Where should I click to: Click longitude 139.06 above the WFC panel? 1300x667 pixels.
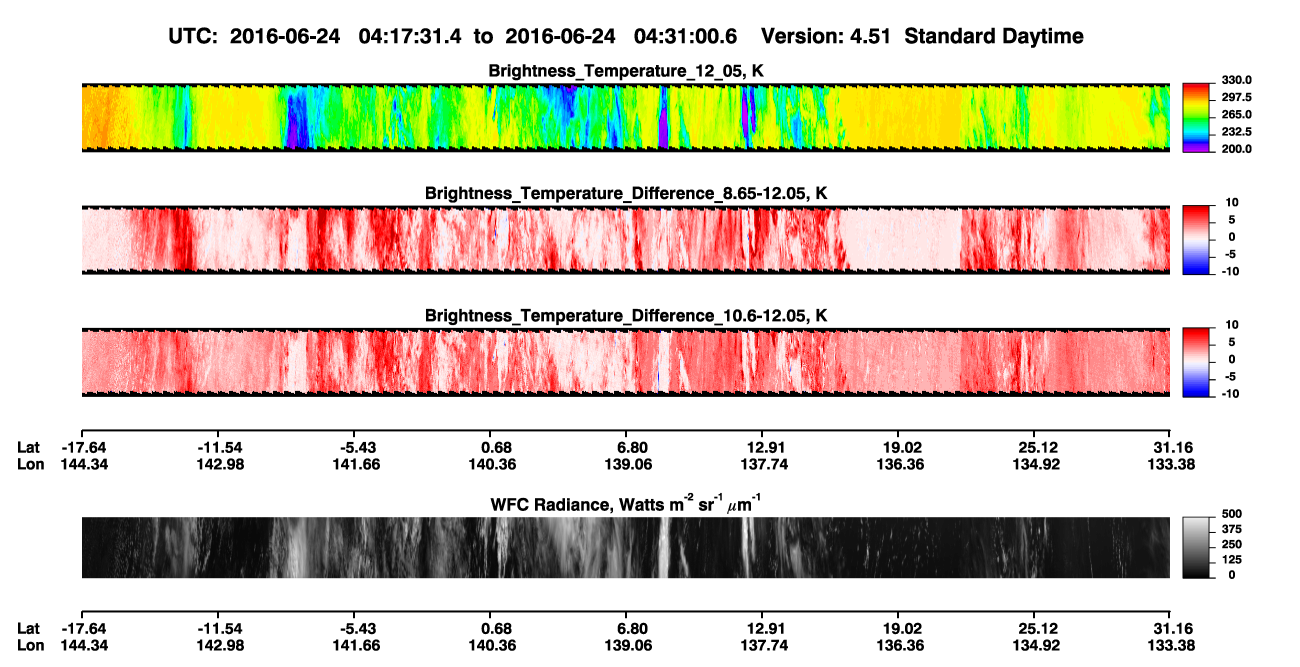[x=629, y=464]
